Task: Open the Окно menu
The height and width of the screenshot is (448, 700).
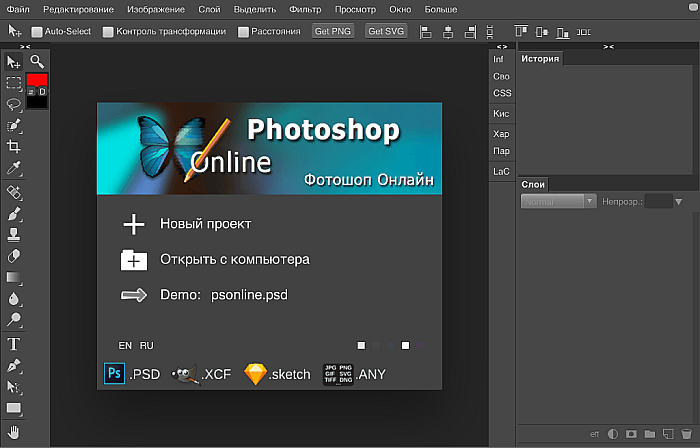Action: pyautogui.click(x=400, y=9)
